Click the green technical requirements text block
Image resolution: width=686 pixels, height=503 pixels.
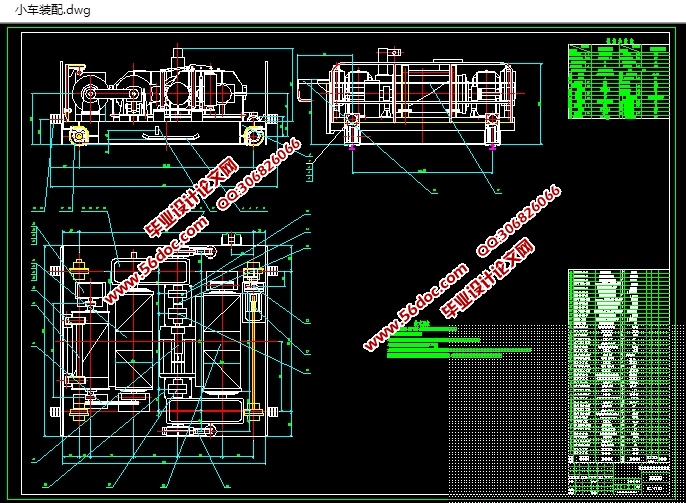[x=458, y=341]
